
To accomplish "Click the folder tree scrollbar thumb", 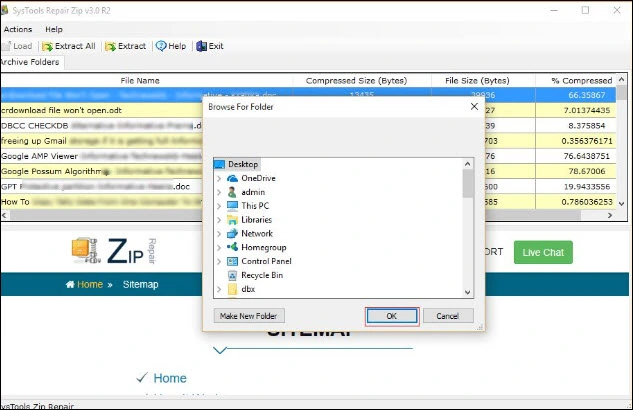I will click(467, 184).
